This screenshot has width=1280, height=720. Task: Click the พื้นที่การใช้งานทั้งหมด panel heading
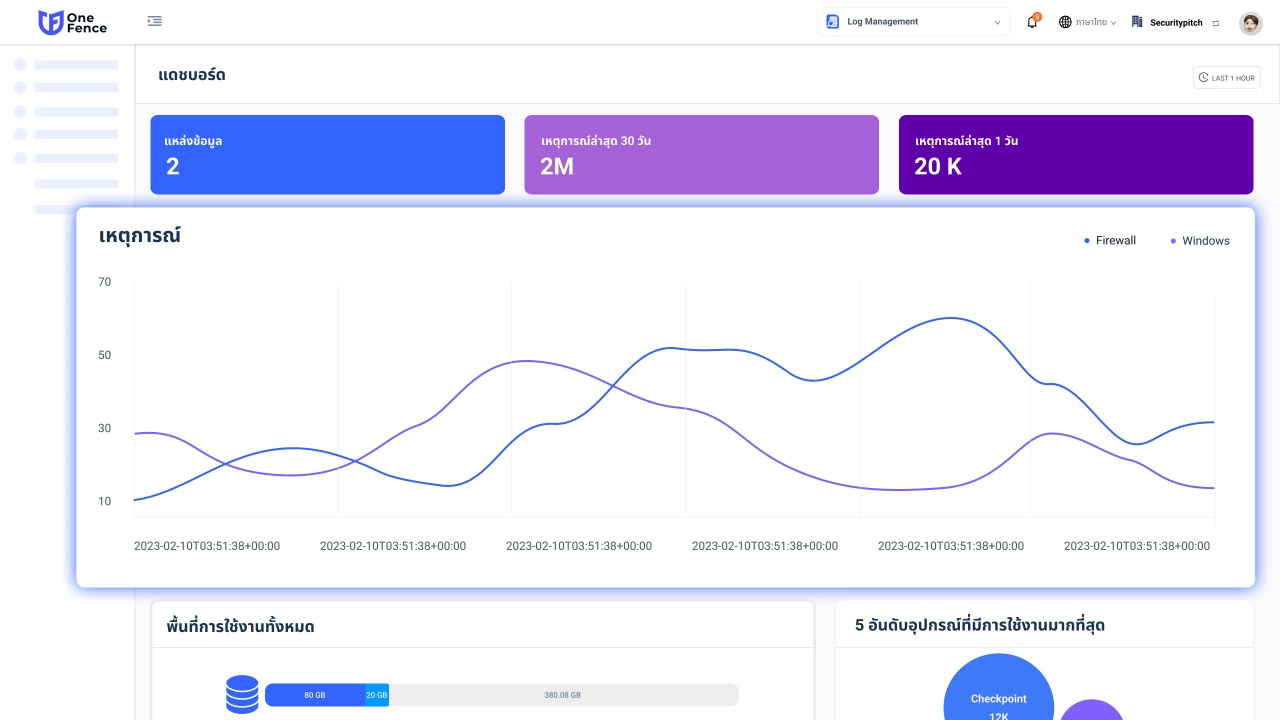241,627
